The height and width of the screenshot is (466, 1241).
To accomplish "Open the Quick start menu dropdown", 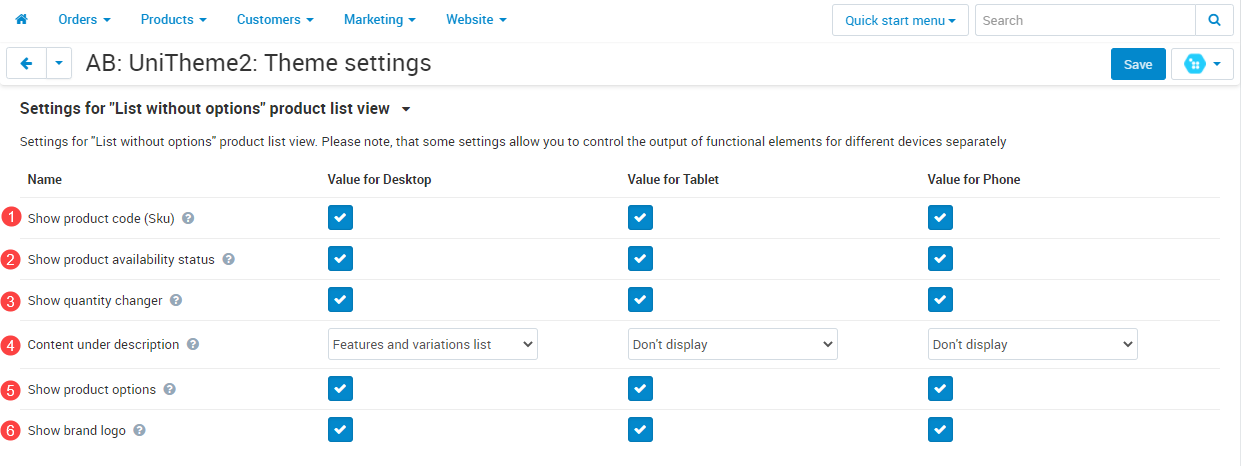I will click(x=900, y=20).
